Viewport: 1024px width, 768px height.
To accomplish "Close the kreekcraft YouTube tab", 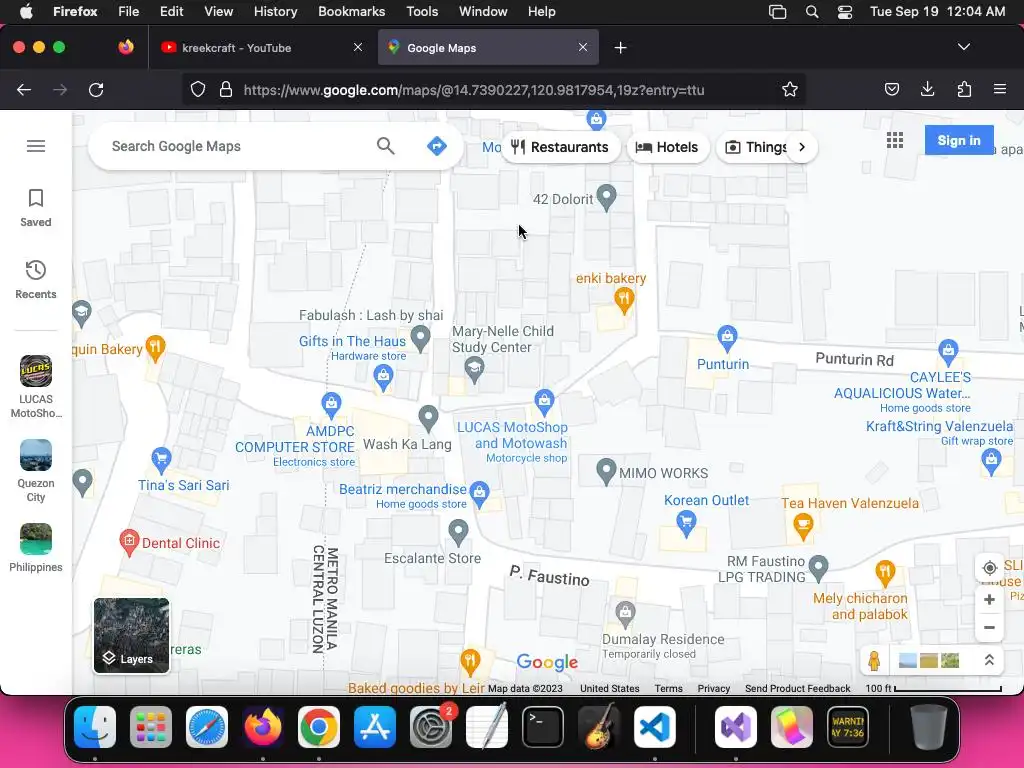I will (x=358, y=47).
